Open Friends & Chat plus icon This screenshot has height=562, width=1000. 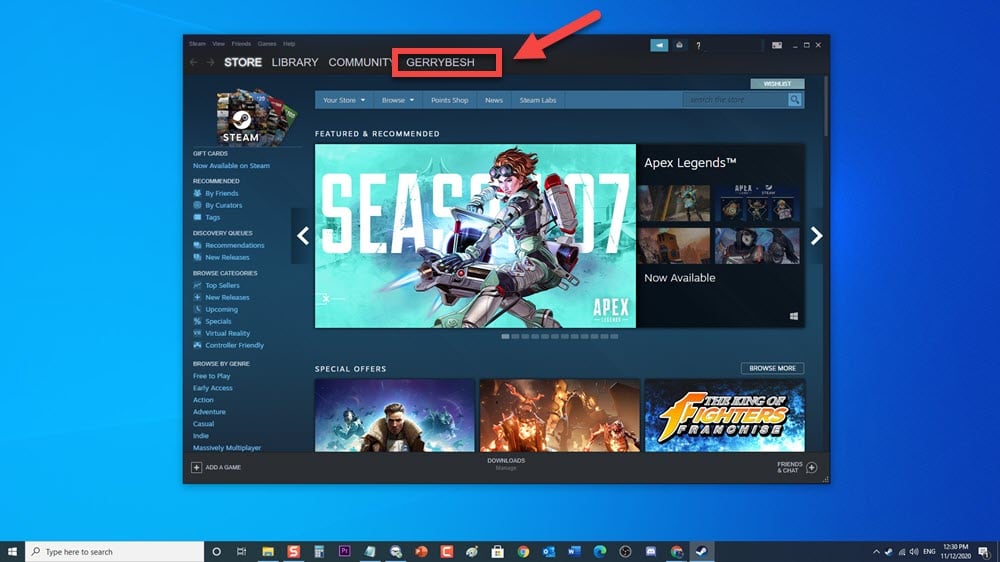click(x=811, y=468)
